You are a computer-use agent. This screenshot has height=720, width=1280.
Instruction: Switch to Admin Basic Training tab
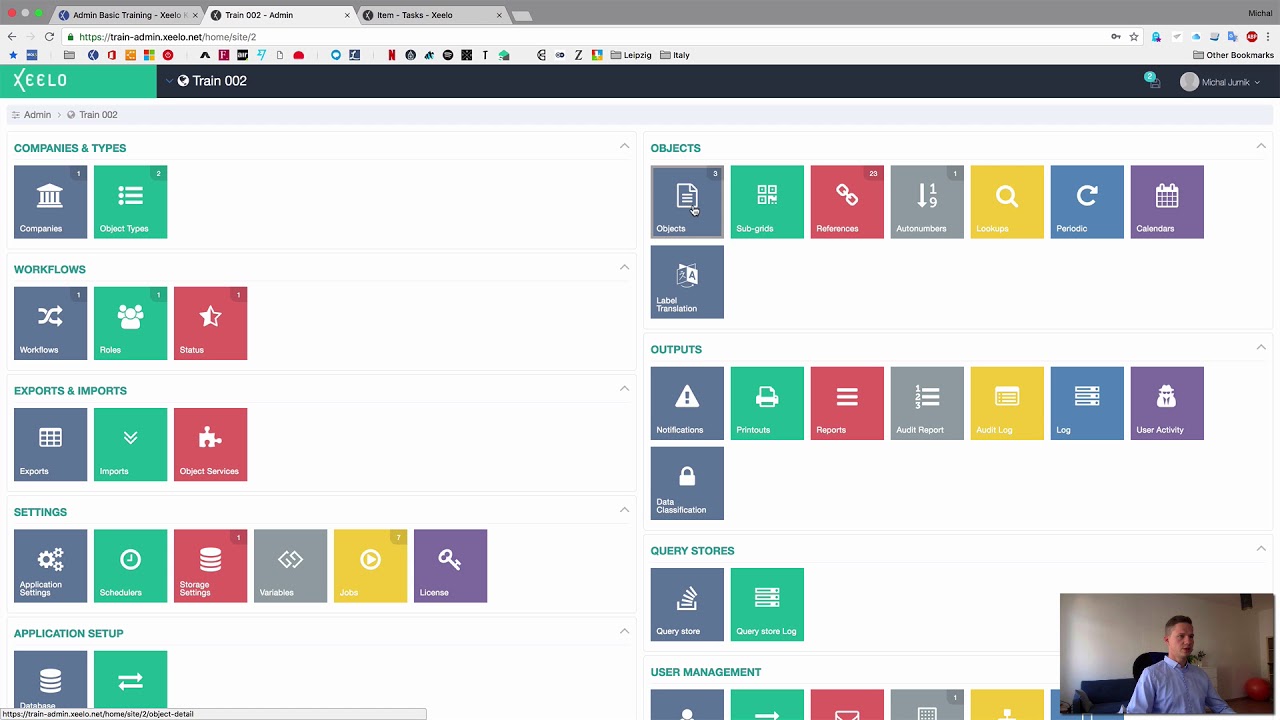coord(127,15)
